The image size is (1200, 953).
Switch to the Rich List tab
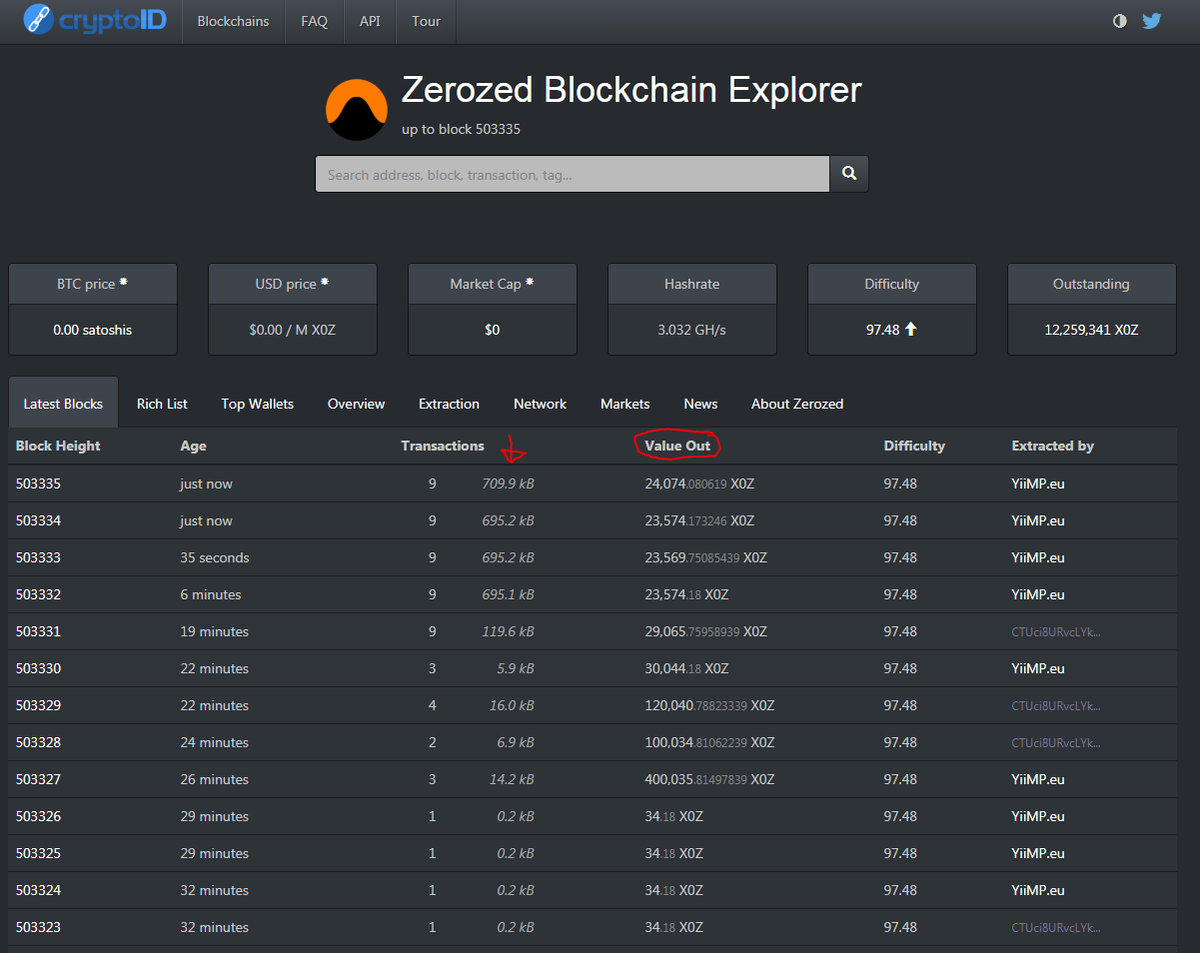click(x=162, y=403)
